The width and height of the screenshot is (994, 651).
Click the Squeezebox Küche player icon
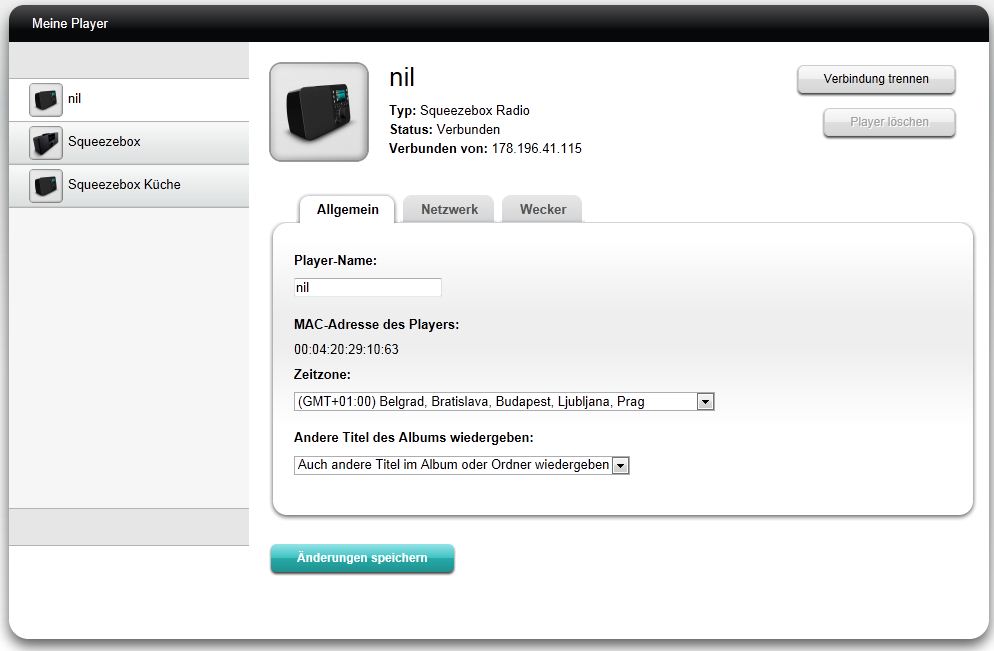tap(46, 186)
